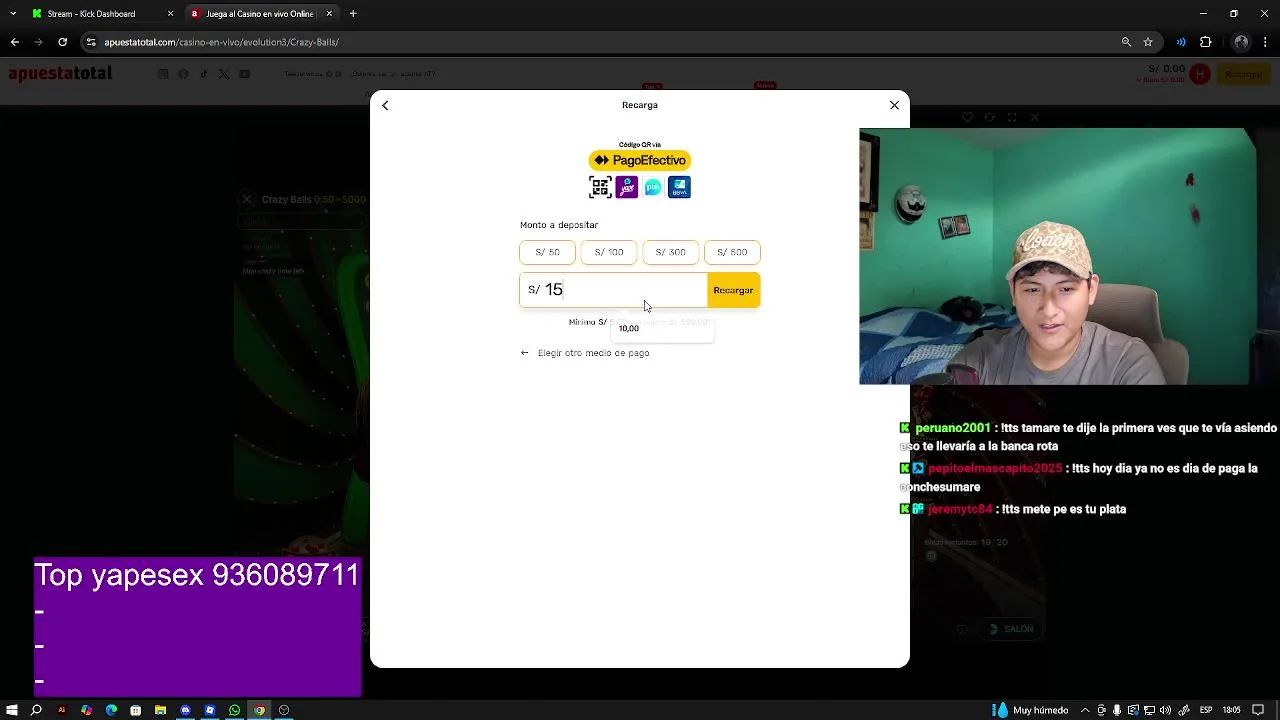
Task: Close the Crazy Balls game panel
Action: [x=247, y=199]
